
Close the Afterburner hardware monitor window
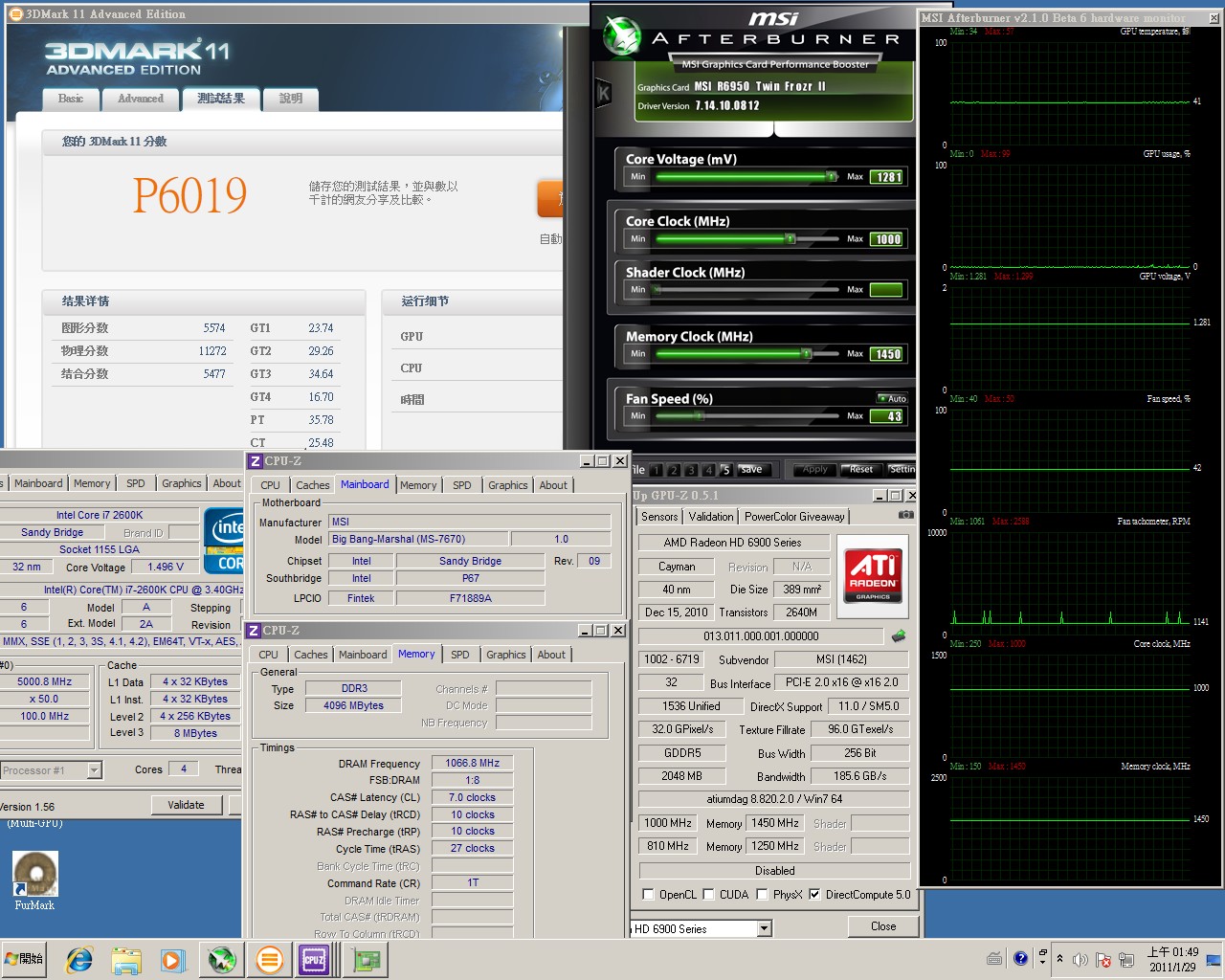point(1214,18)
